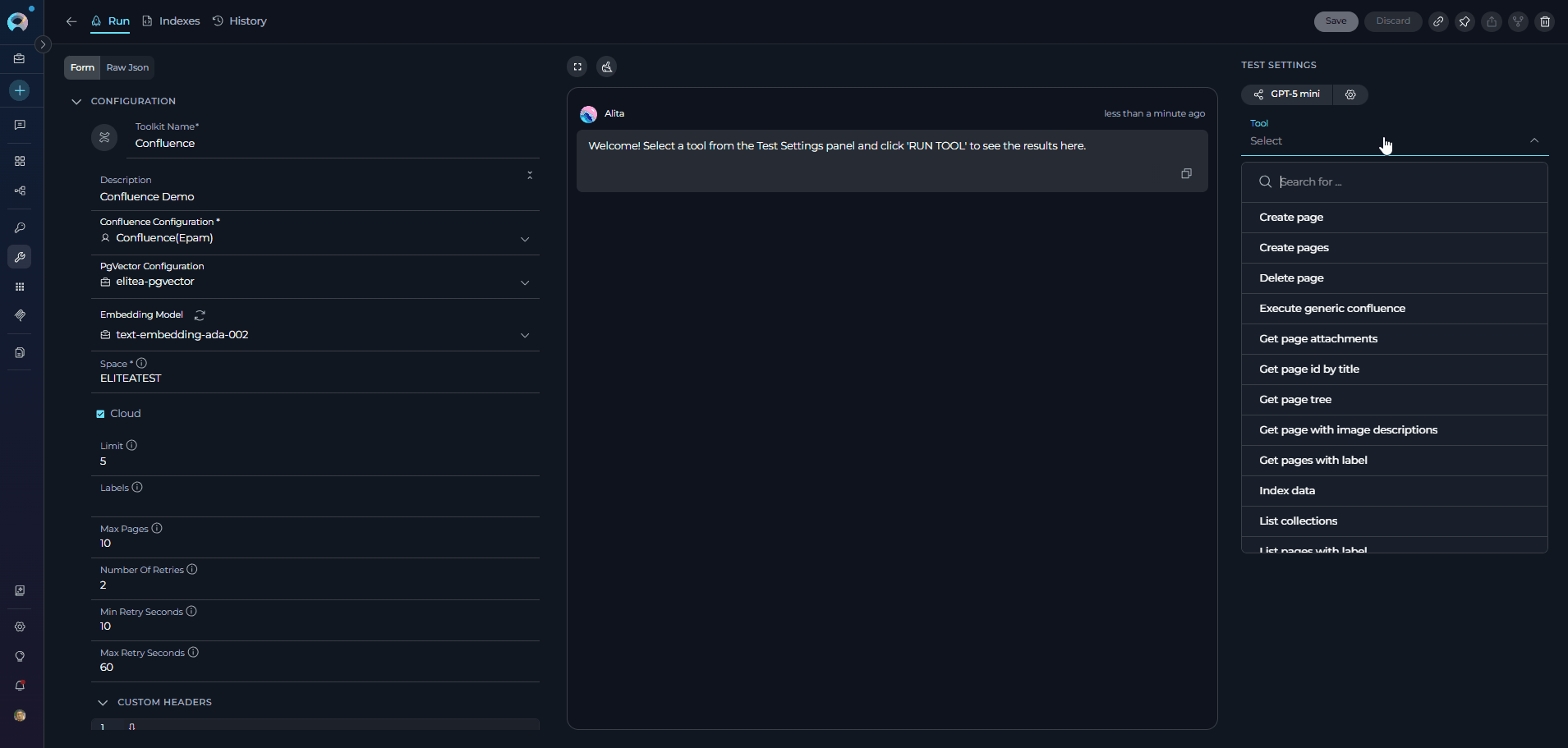Copy Alita's welcome message
The height and width of the screenshot is (748, 1568).
1186,173
